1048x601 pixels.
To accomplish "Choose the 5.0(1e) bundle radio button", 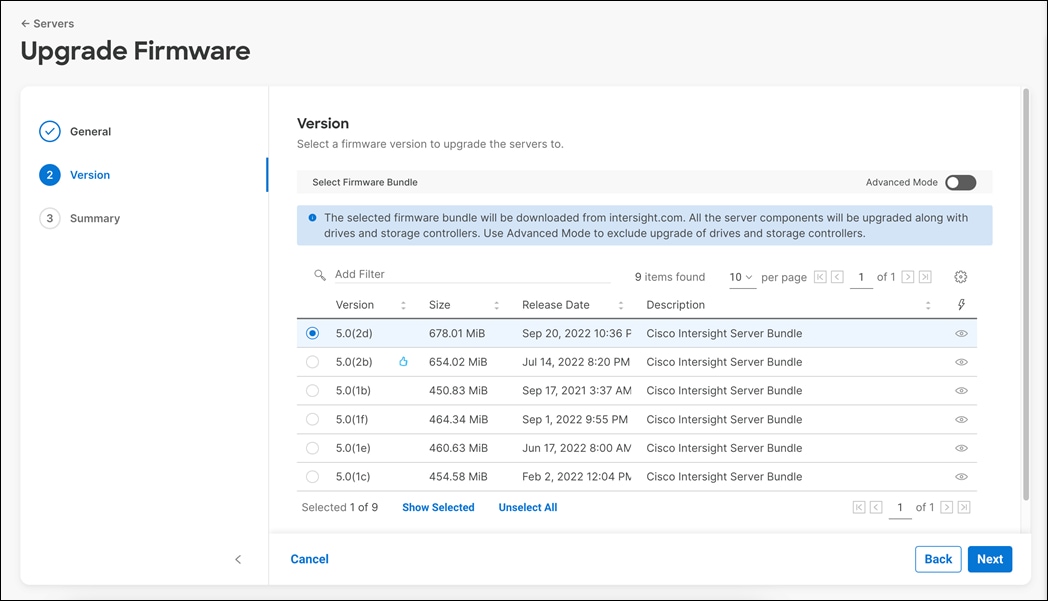I will (312, 448).
